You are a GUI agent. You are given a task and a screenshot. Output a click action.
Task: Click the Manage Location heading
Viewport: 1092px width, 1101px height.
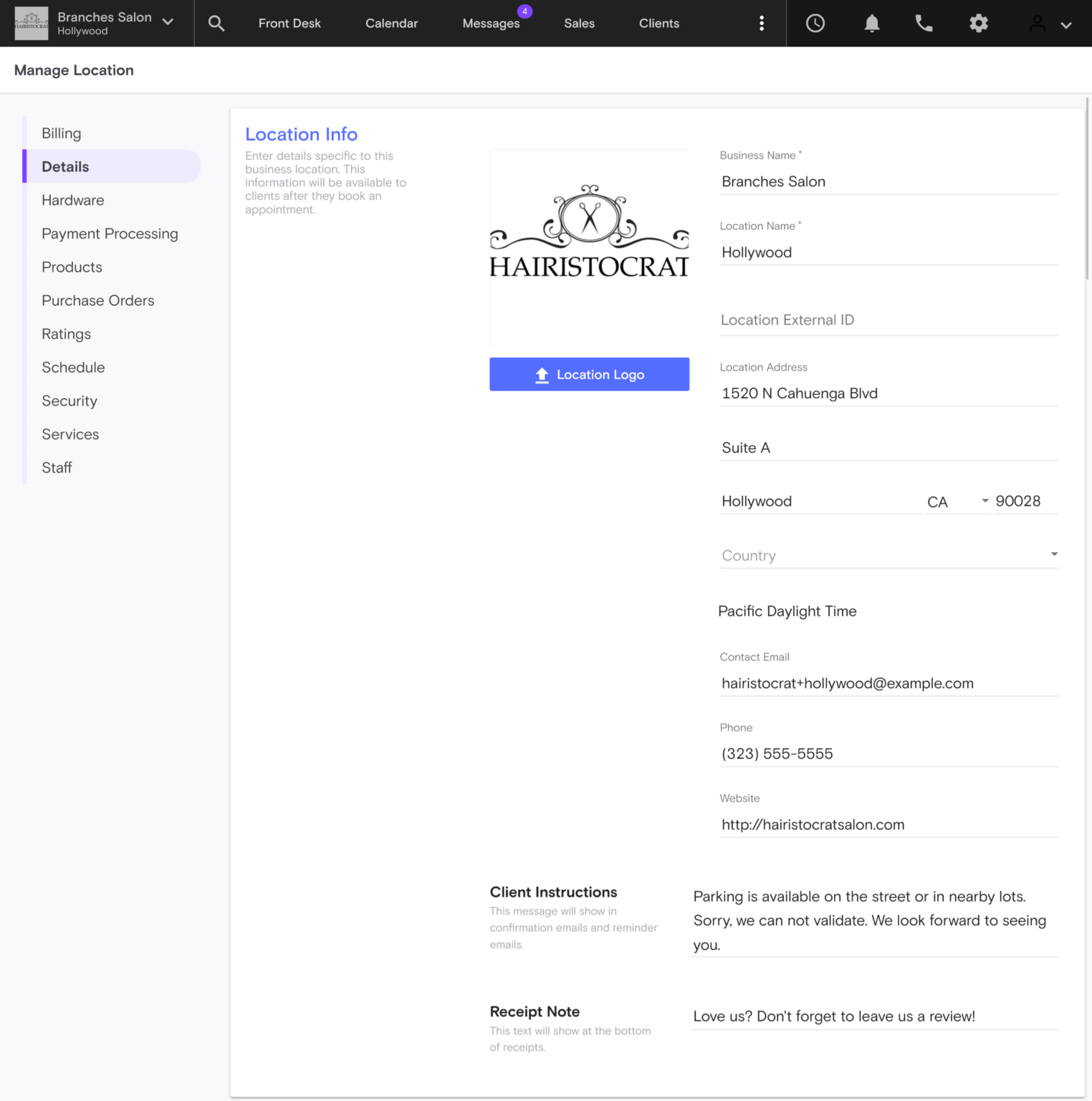click(74, 70)
